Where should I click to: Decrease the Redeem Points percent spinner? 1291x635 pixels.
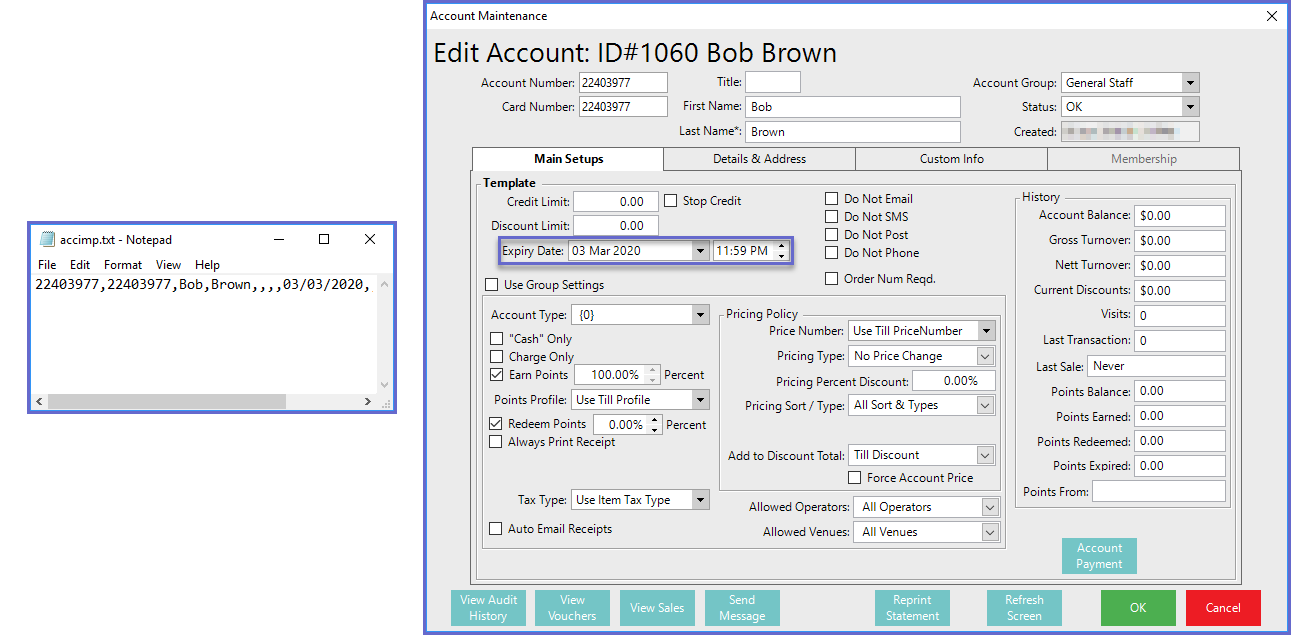656,429
